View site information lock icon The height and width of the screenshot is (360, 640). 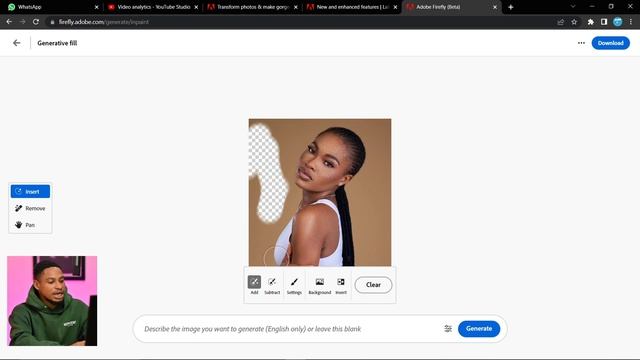coord(52,22)
